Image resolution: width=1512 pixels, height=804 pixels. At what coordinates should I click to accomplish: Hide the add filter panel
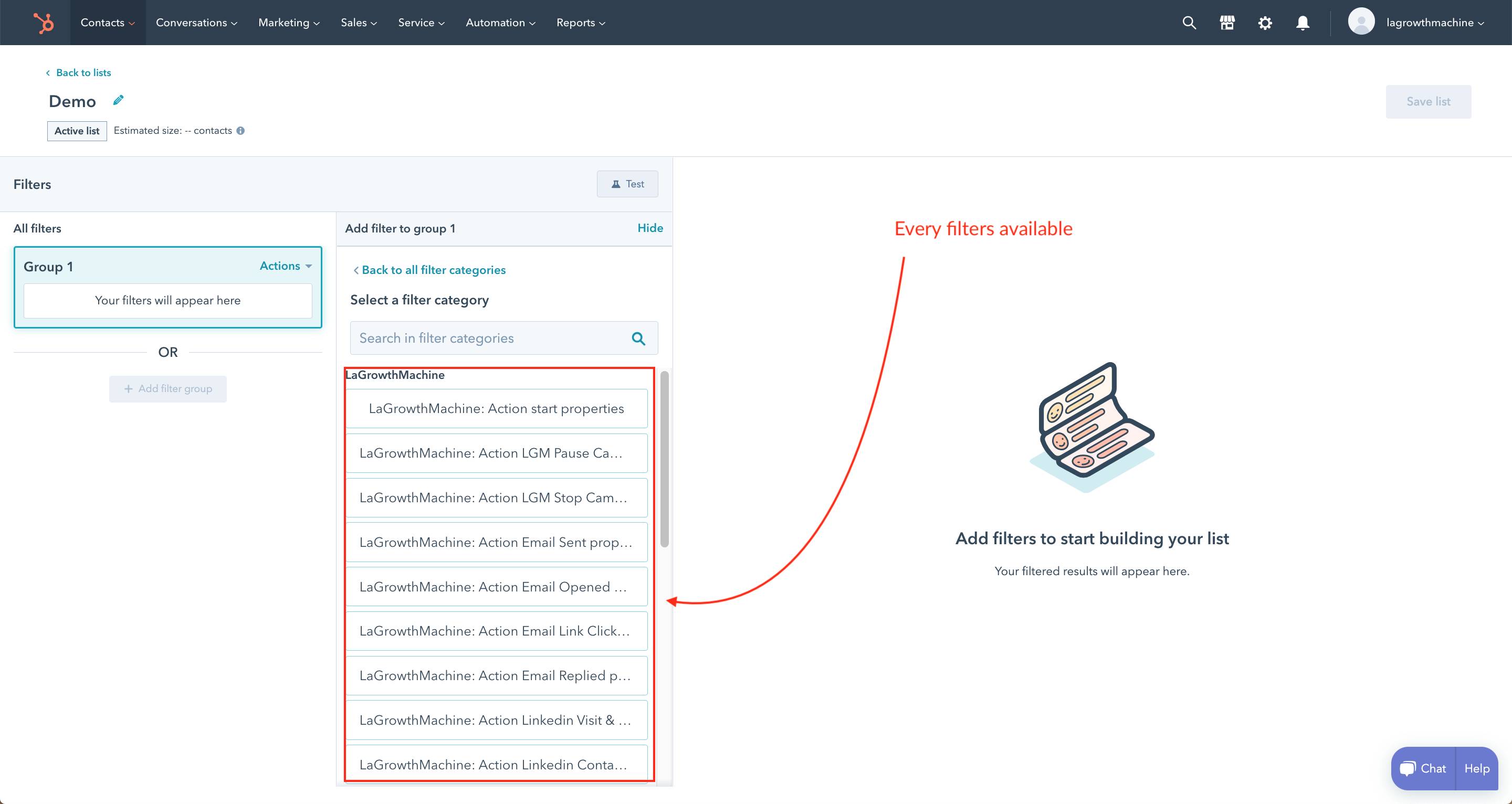[650, 228]
